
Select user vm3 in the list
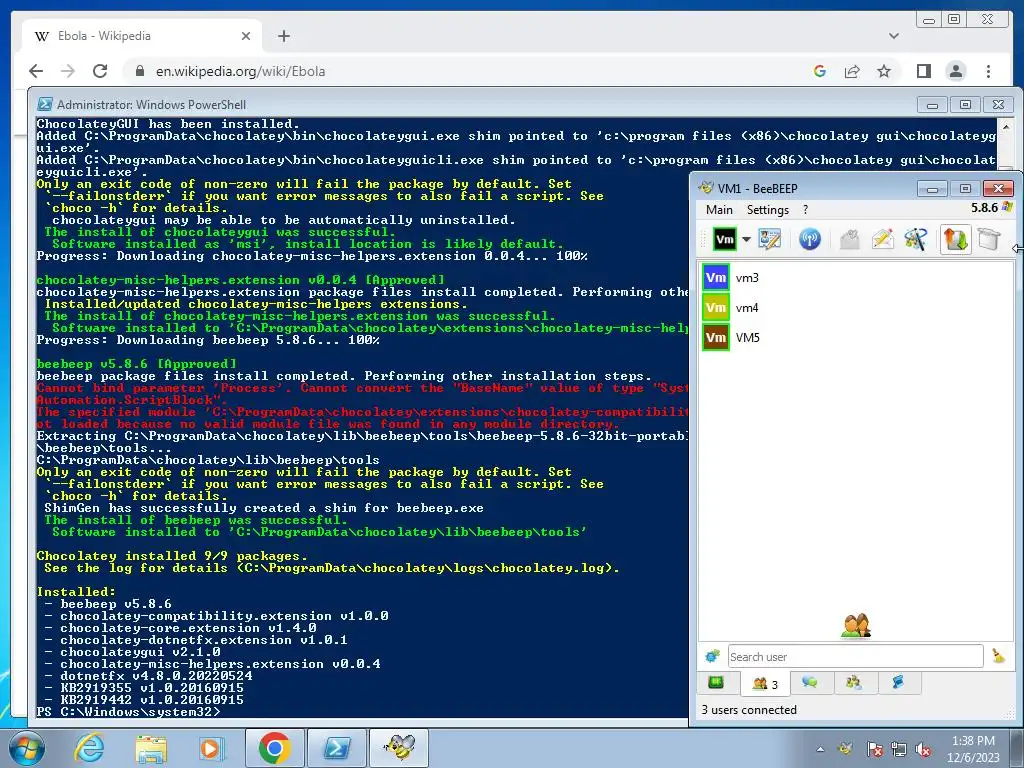tap(857, 278)
